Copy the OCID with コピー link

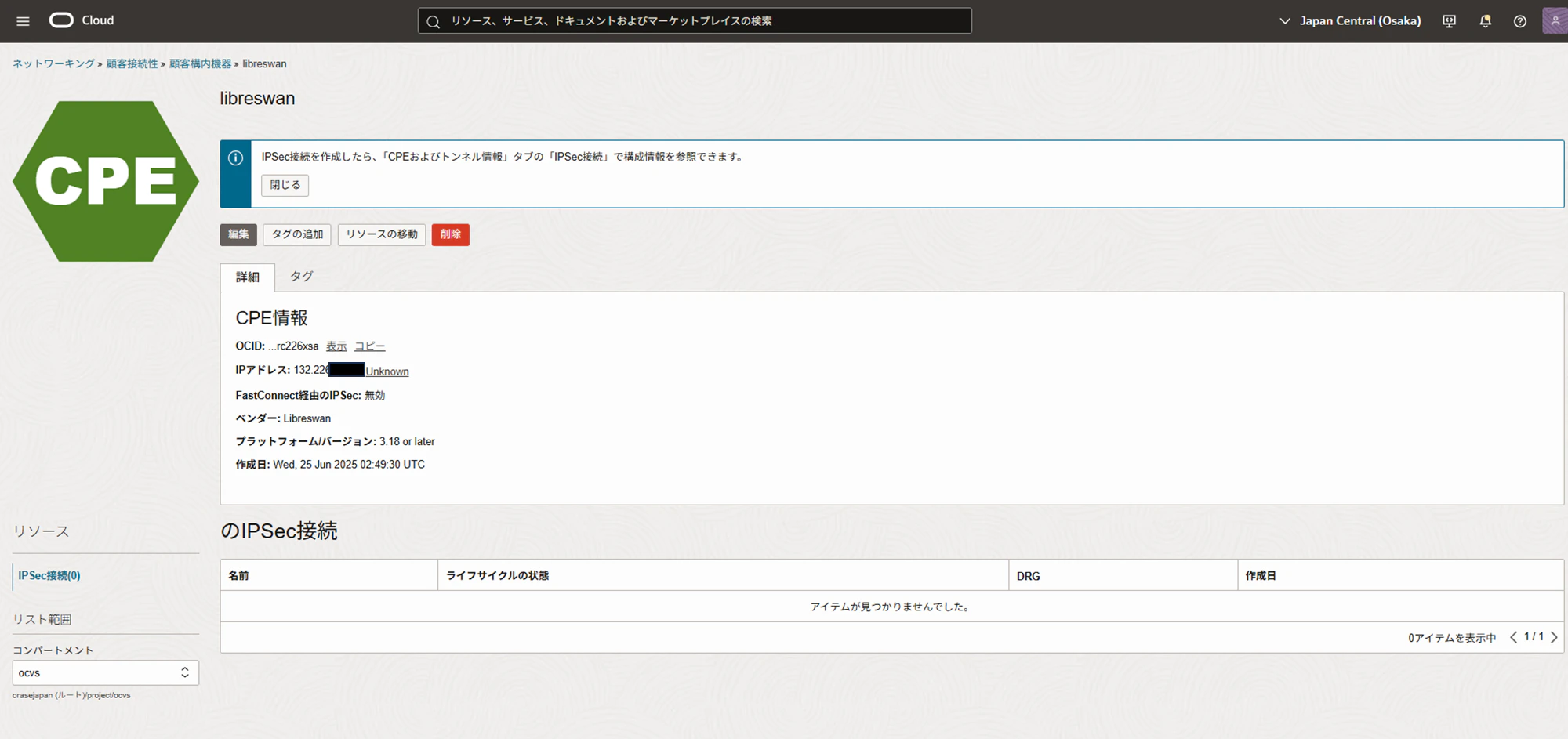(x=370, y=346)
